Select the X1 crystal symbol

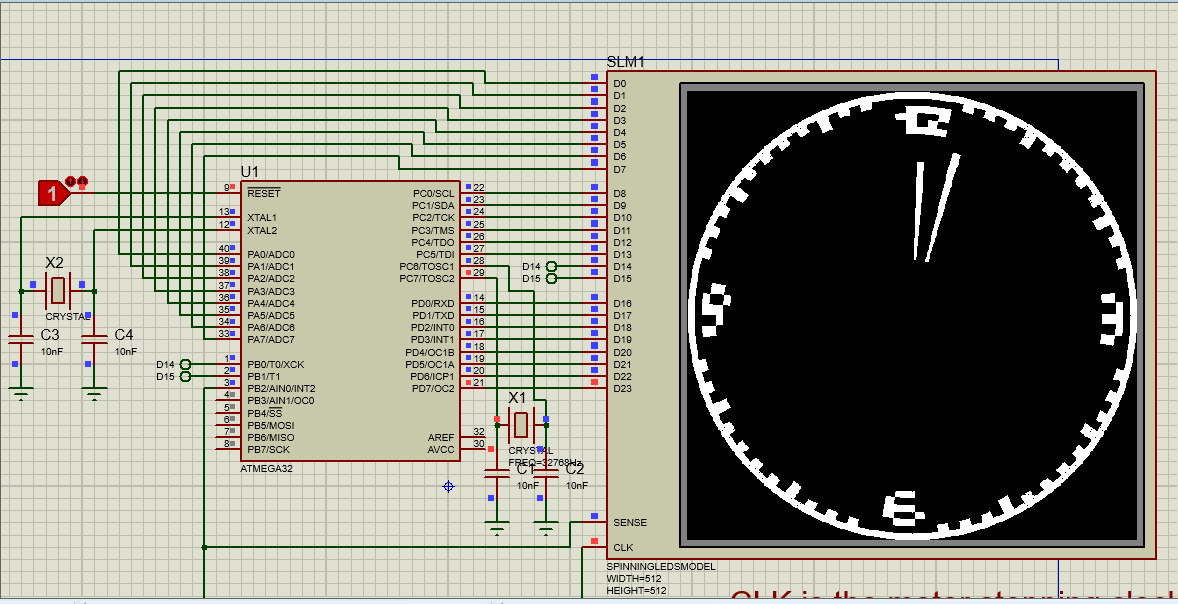click(521, 426)
